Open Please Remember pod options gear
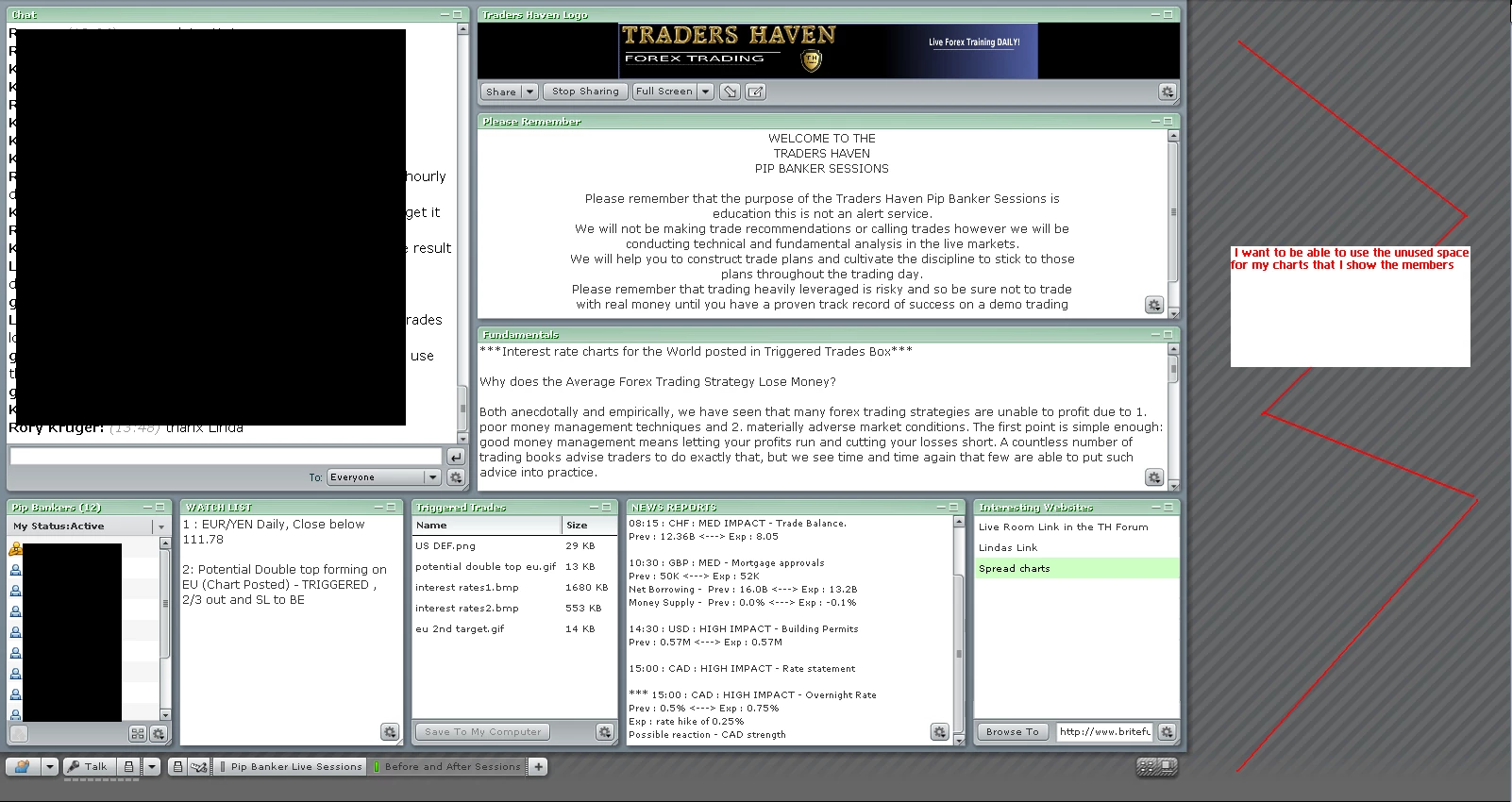1512x802 pixels. click(1154, 305)
